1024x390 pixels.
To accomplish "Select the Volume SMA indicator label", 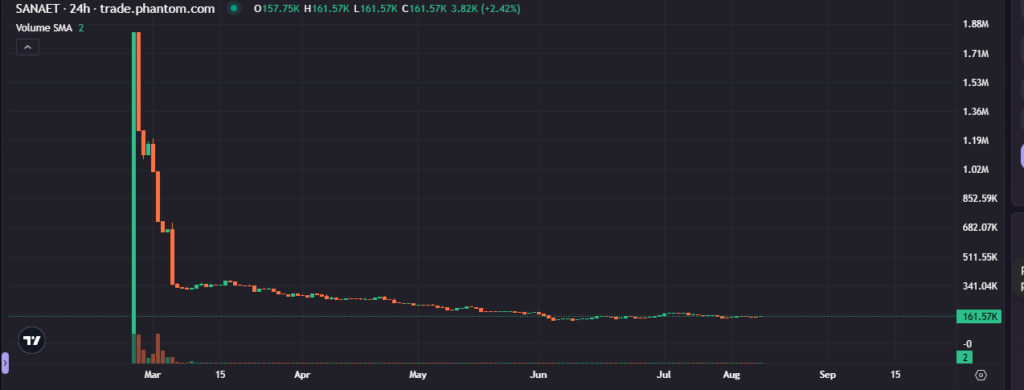I will point(44,28).
